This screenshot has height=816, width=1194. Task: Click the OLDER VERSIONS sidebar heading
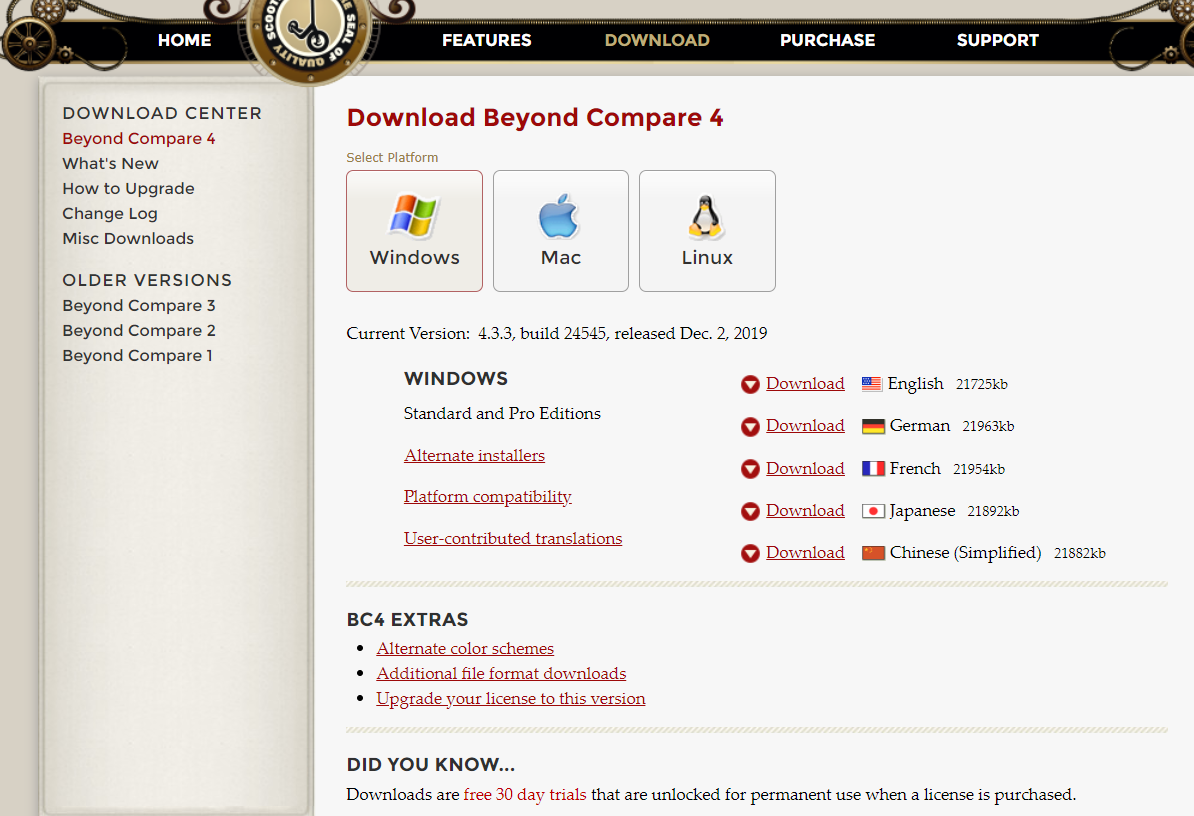pyautogui.click(x=147, y=280)
